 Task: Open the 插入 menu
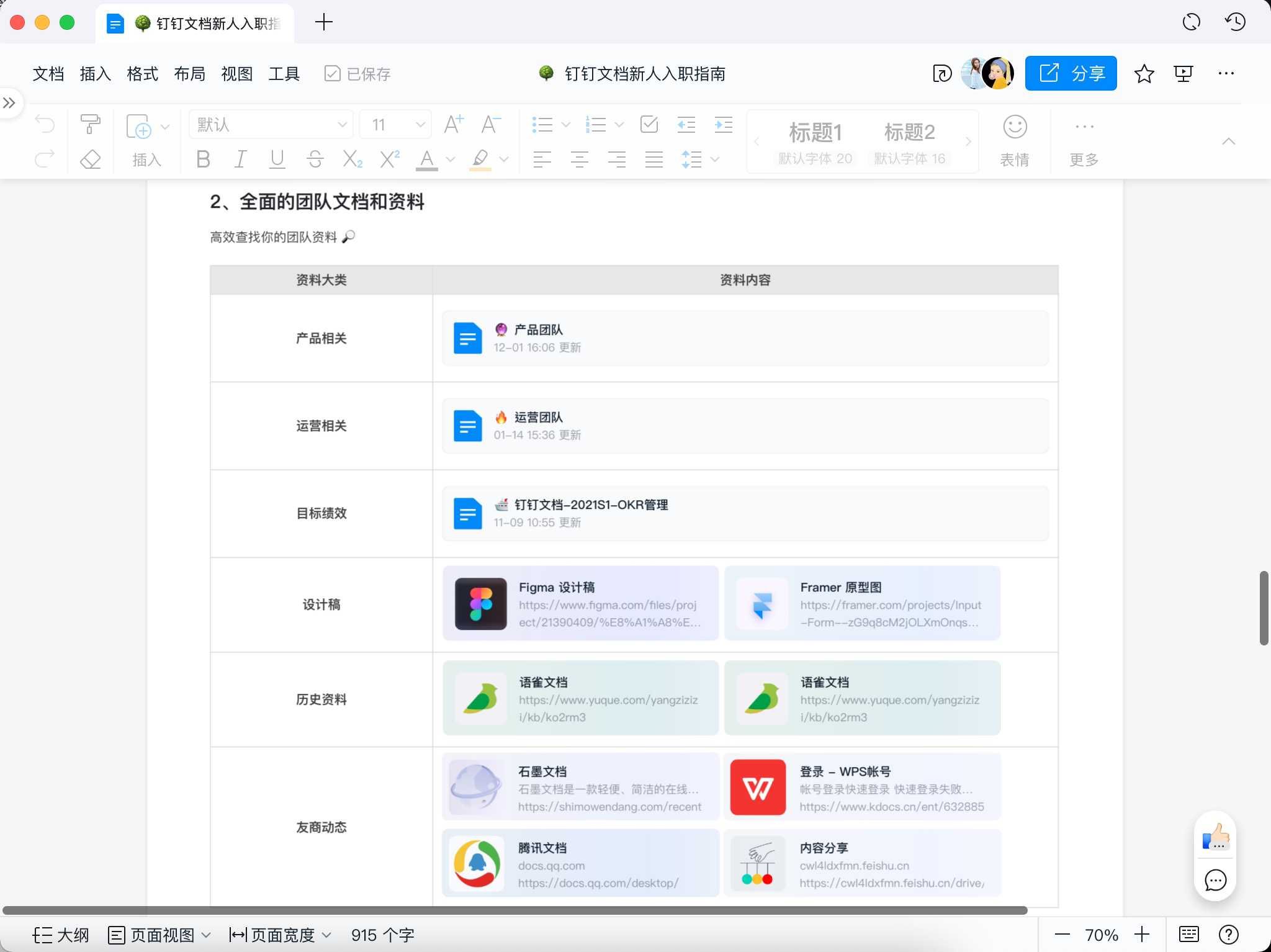(94, 73)
